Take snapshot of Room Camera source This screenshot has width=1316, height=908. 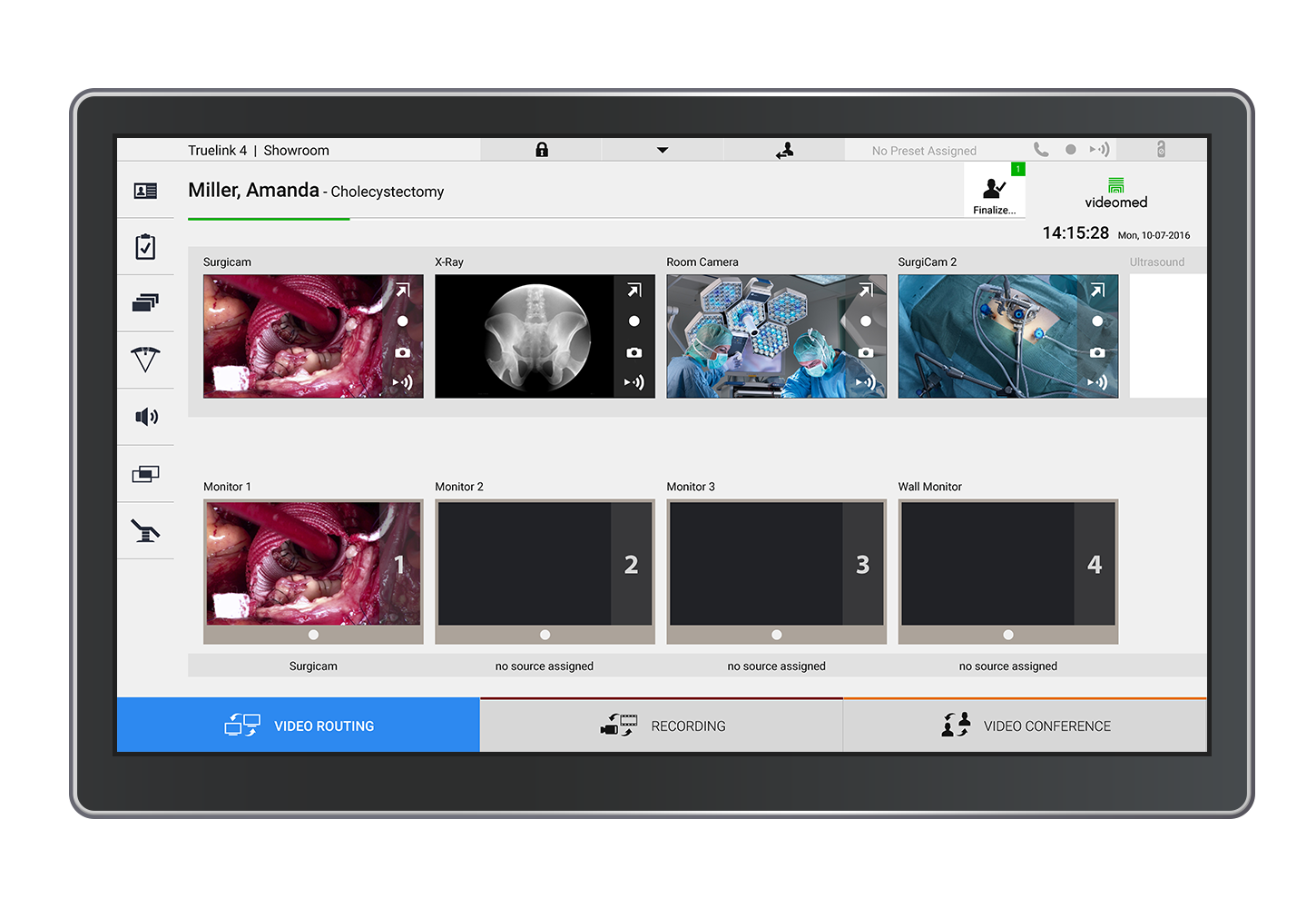coord(866,352)
